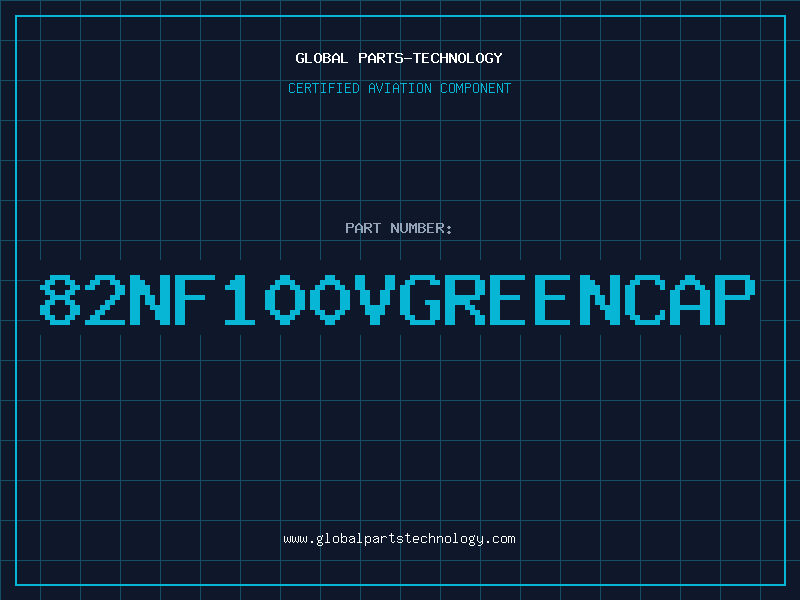Click the word PART in the label
The image size is (800, 600).
361,228
